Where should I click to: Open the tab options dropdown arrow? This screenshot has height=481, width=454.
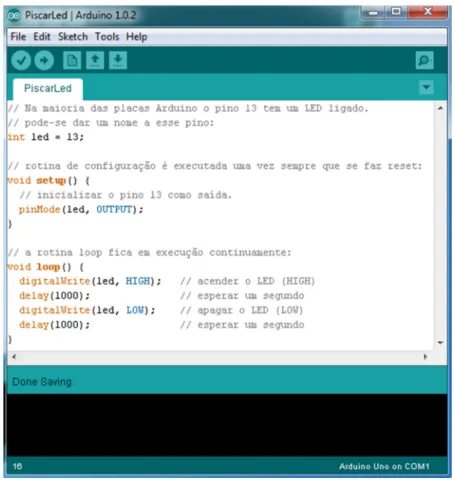click(x=426, y=87)
